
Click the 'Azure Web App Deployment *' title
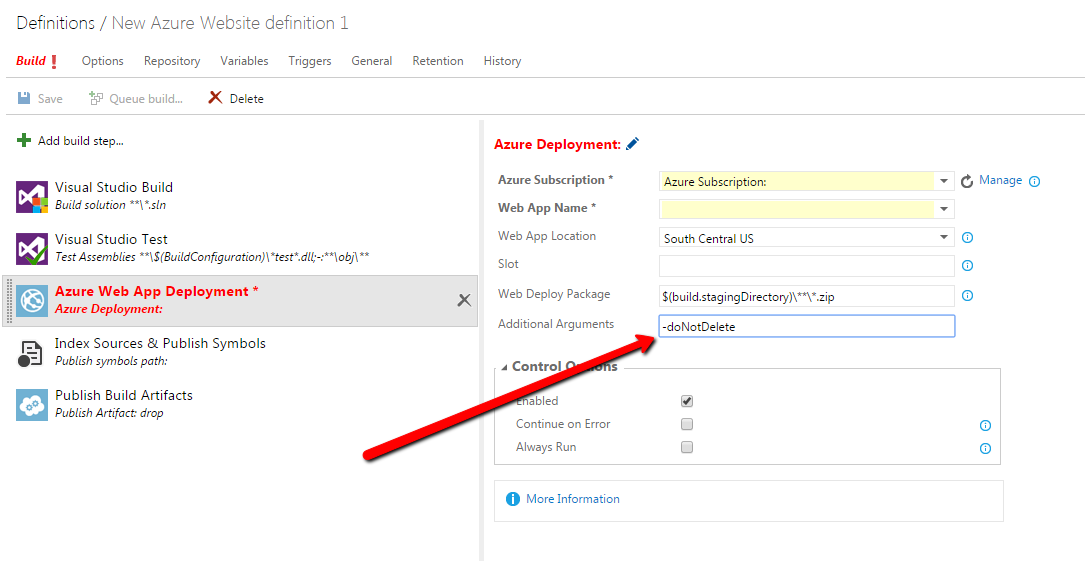(x=156, y=291)
